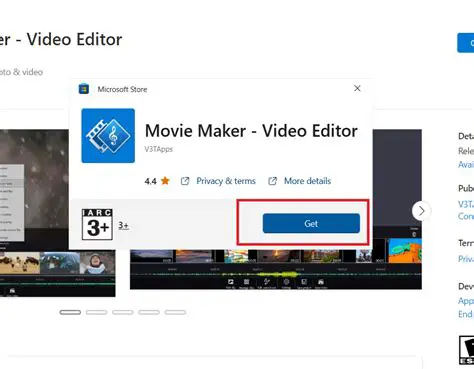
Task: Click the orange star rating icon
Action: coord(165,181)
